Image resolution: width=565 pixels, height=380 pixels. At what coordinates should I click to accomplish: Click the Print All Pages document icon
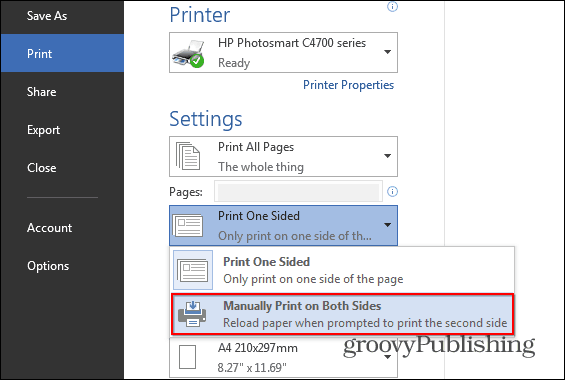(x=188, y=156)
